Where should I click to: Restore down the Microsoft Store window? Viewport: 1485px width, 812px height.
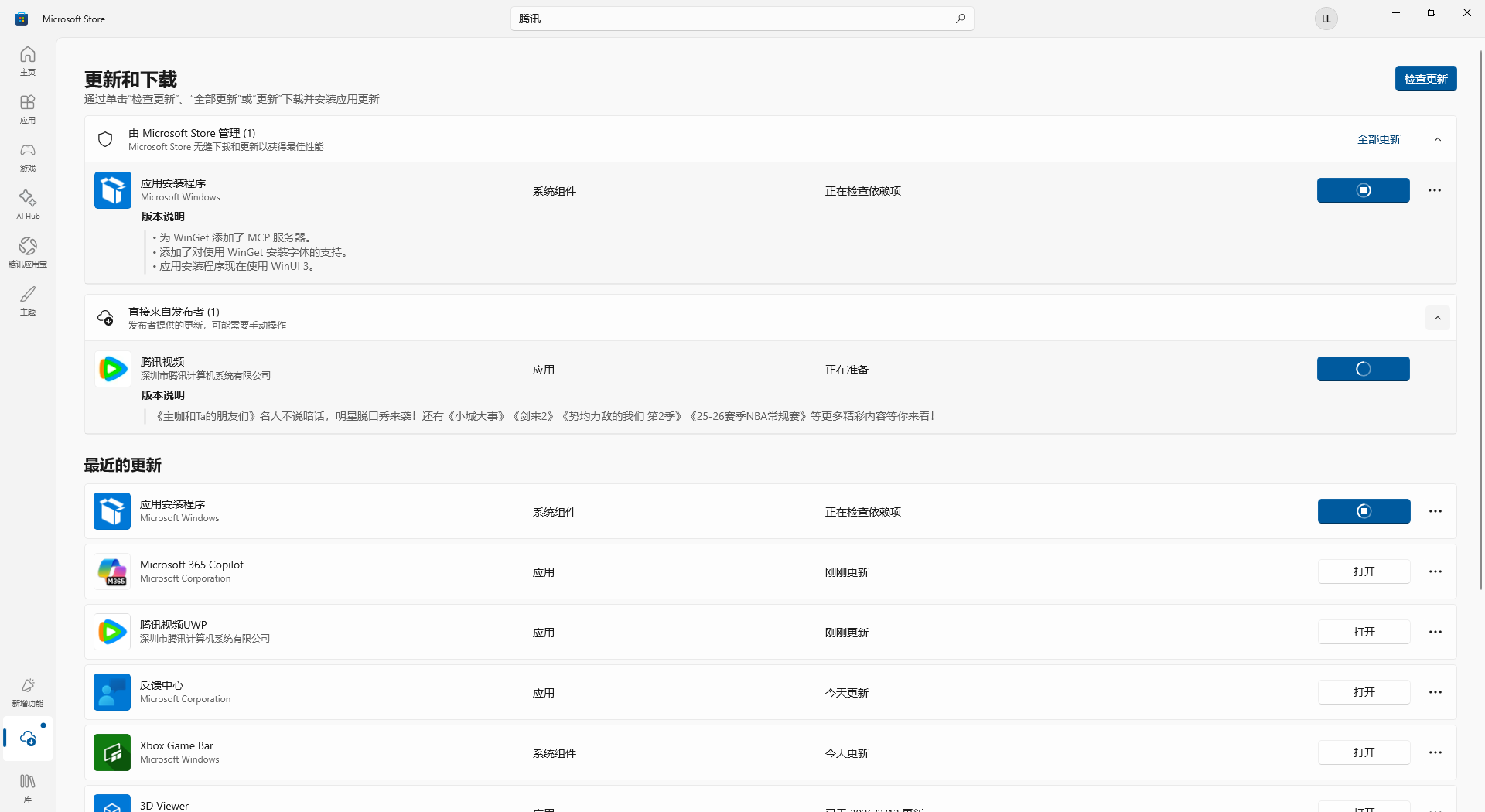coord(1432,12)
